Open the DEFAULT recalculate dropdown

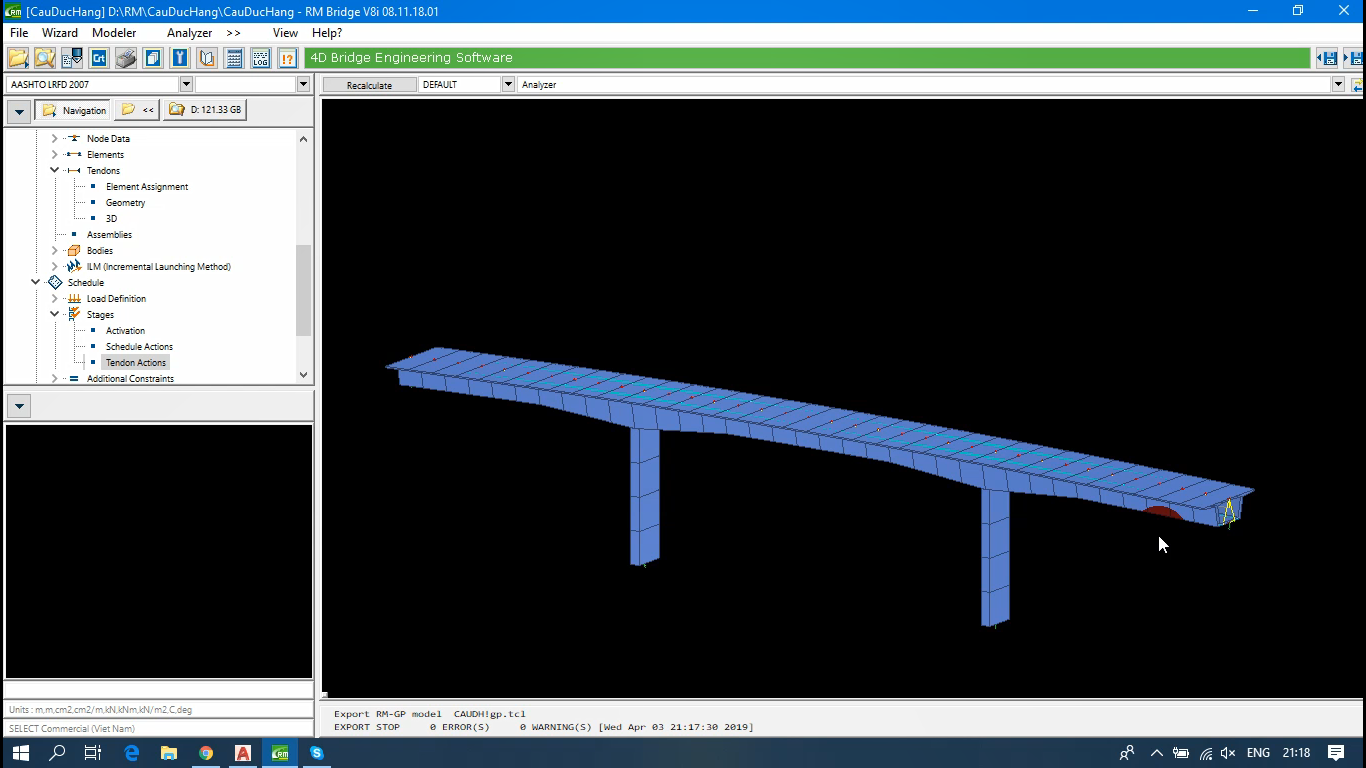tap(508, 85)
